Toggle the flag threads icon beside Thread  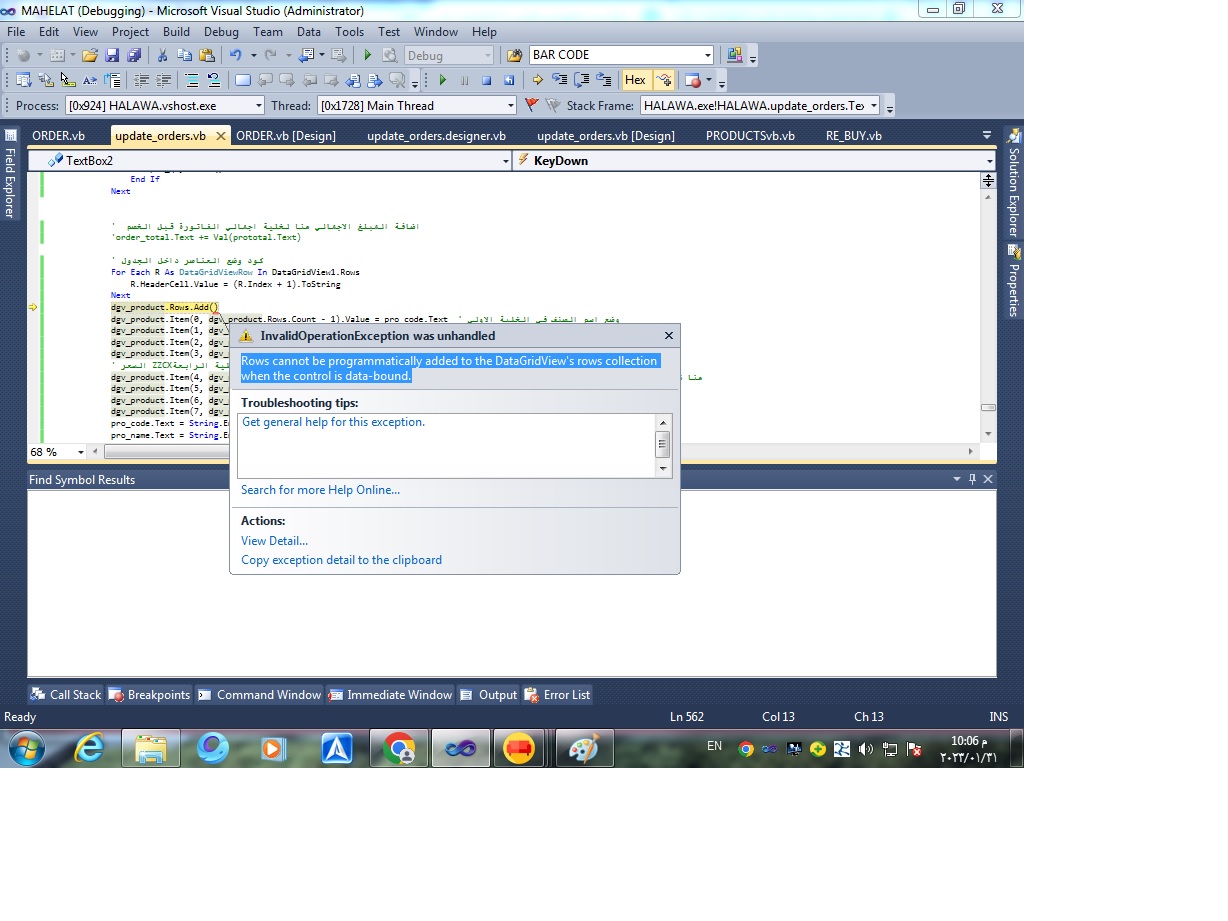click(x=532, y=105)
